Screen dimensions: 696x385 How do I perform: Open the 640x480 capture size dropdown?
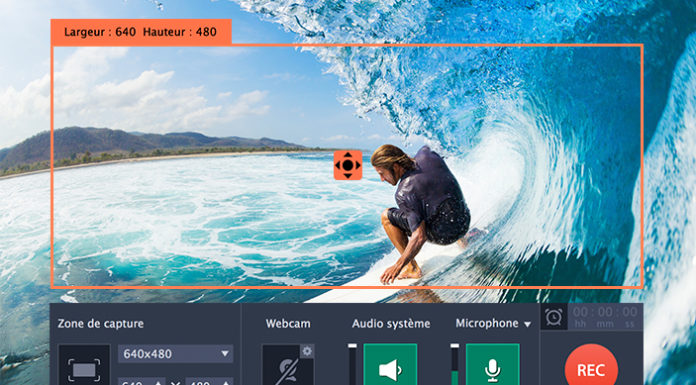coord(176,354)
